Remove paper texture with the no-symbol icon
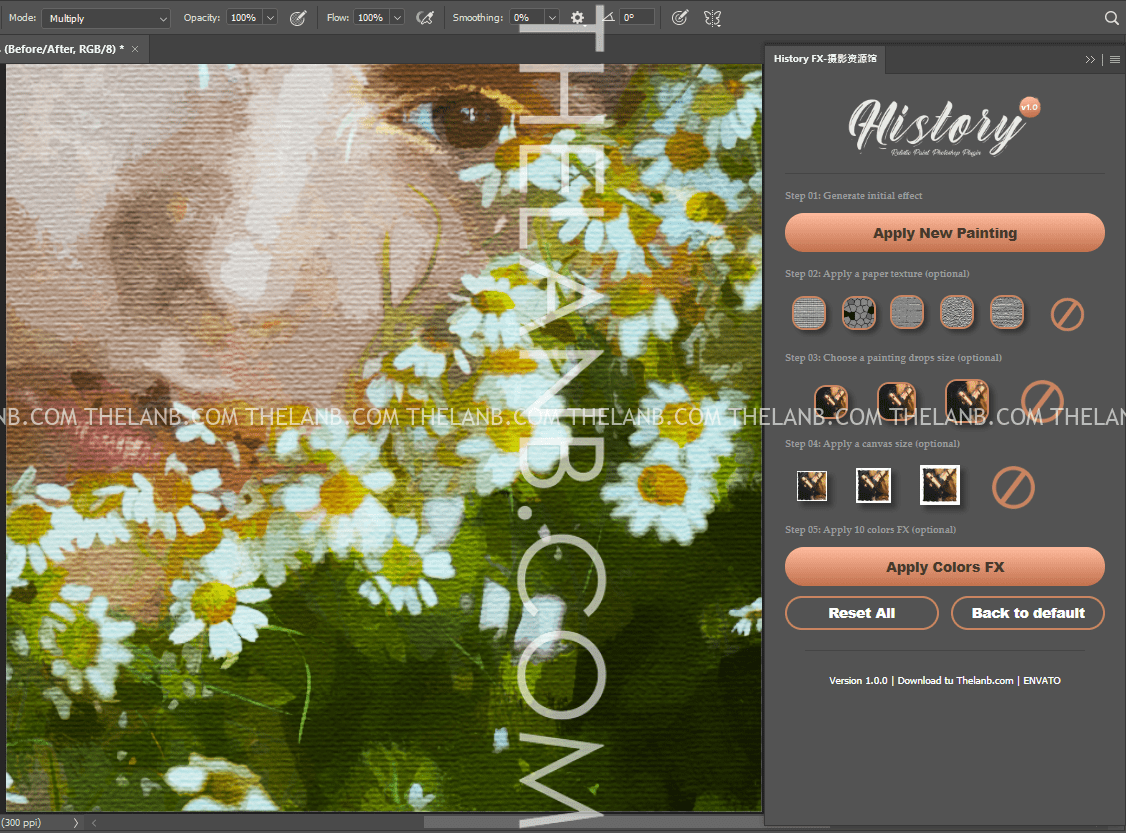Viewport: 1126px width, 833px height. (1067, 315)
